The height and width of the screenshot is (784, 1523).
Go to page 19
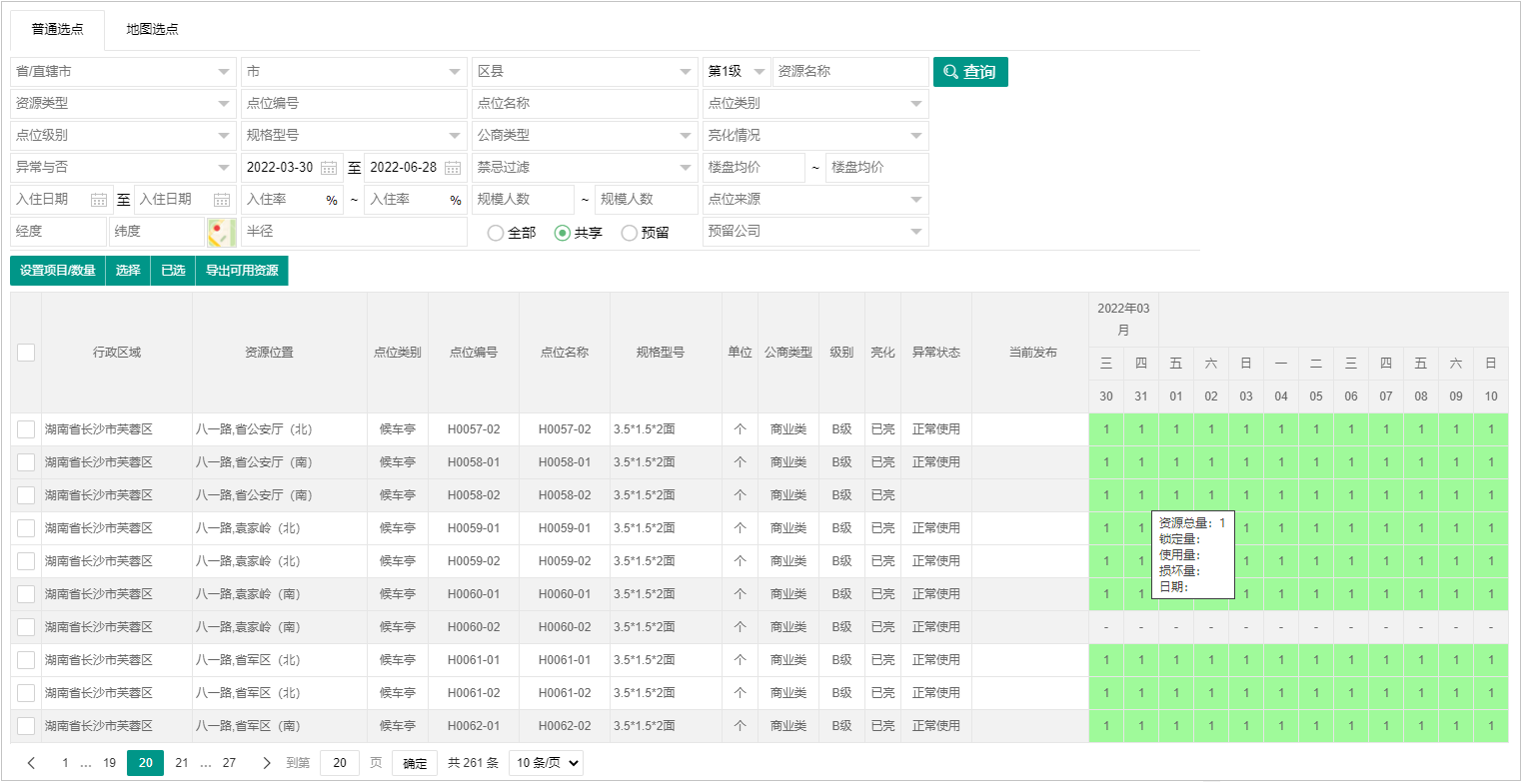click(109, 763)
